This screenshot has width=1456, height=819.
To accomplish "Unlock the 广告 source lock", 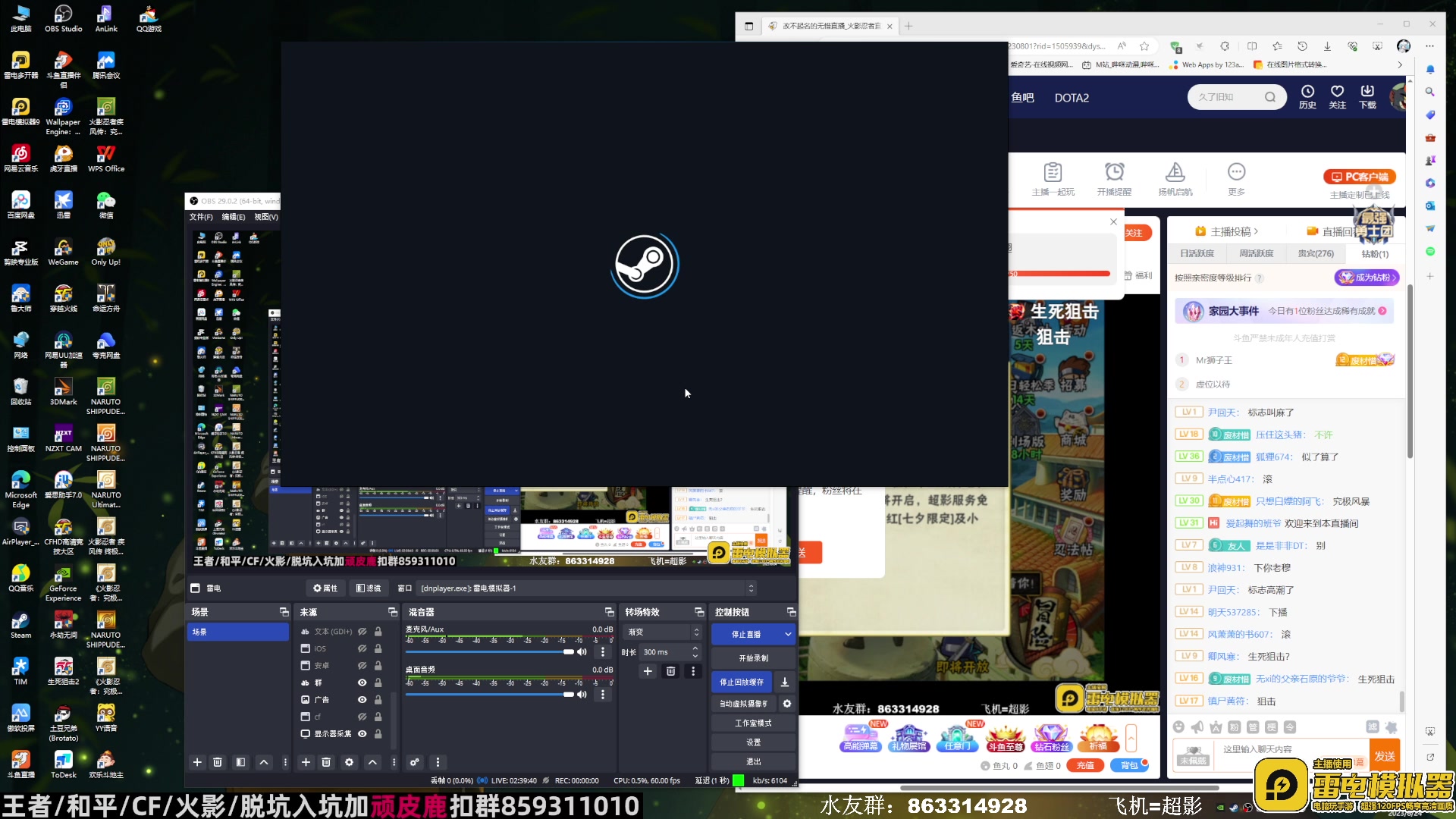I will (378, 700).
